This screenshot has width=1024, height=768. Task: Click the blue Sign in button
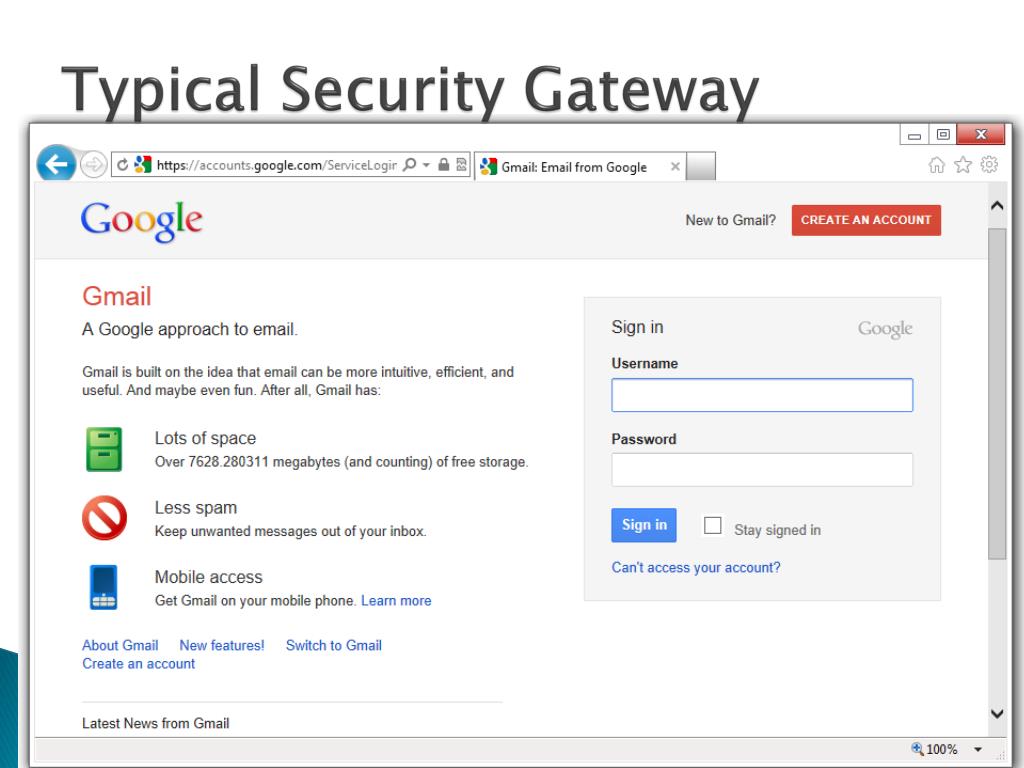(x=643, y=525)
